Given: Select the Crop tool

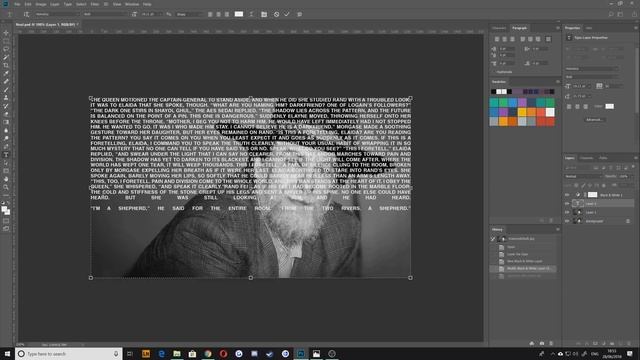Looking at the screenshot, I should (6, 65).
